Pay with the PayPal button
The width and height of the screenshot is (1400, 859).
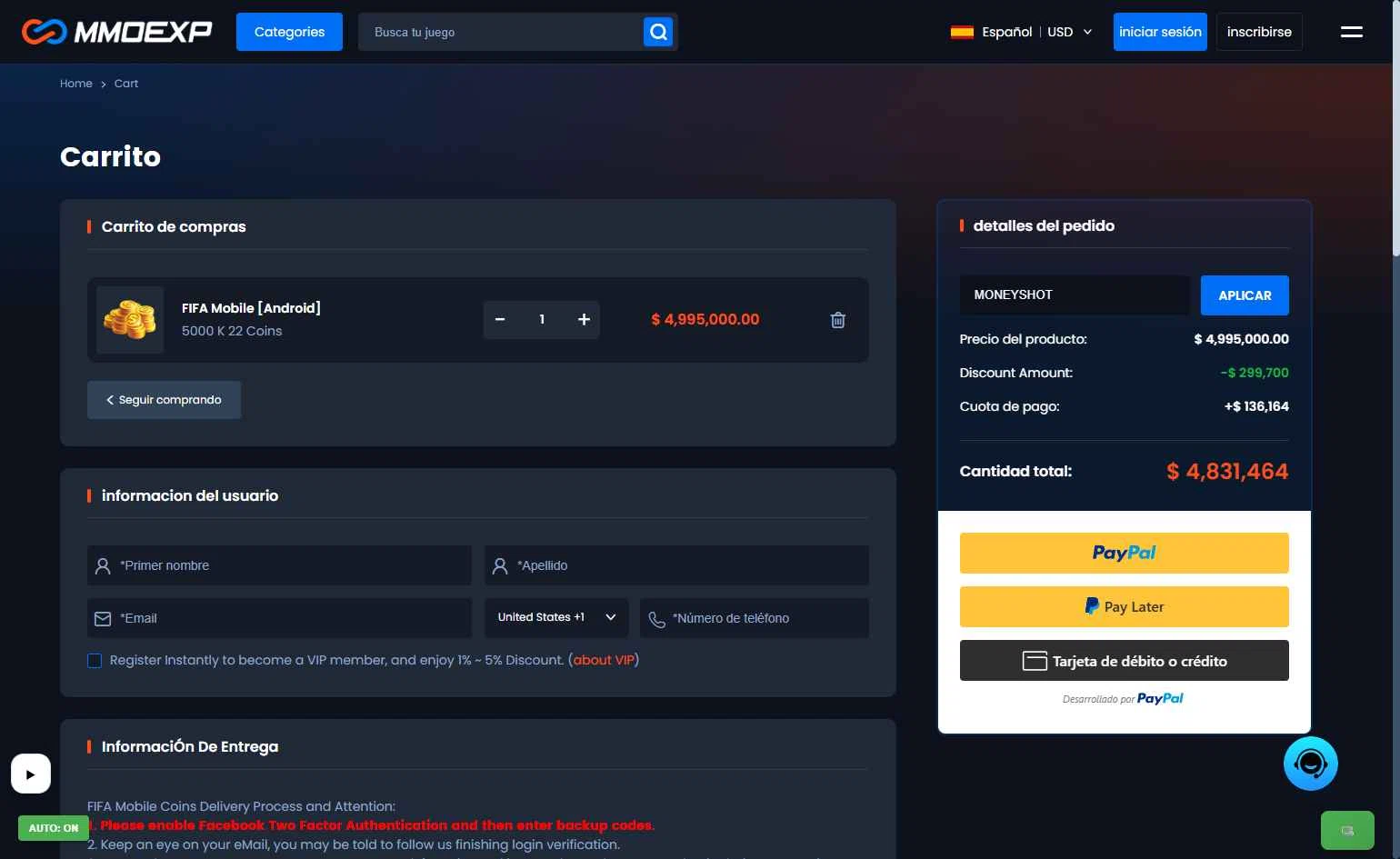pos(1125,553)
